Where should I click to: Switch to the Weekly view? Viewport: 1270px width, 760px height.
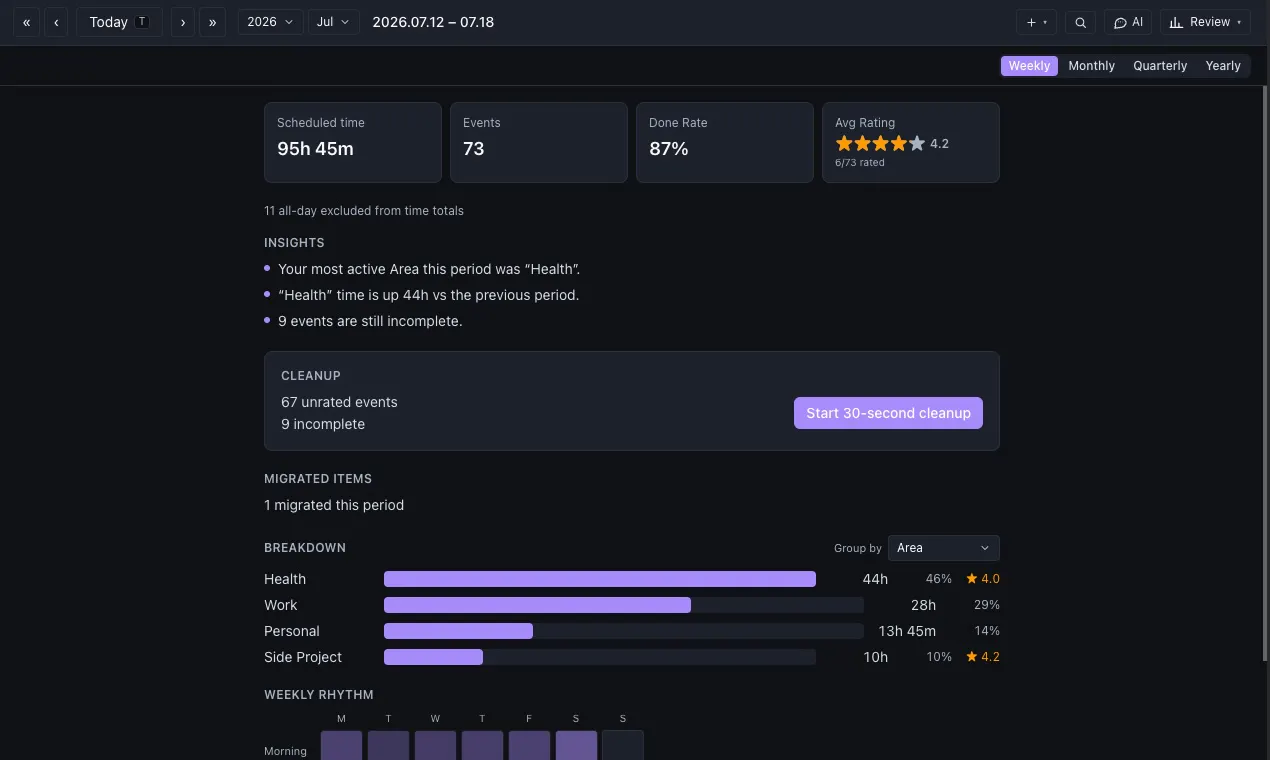1029,66
